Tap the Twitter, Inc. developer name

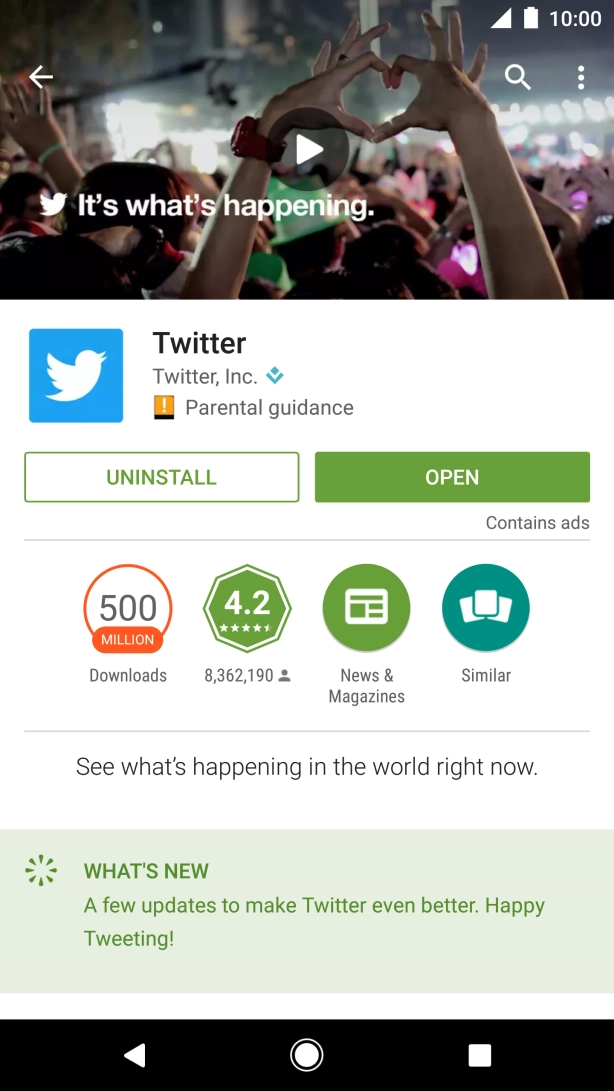(205, 376)
